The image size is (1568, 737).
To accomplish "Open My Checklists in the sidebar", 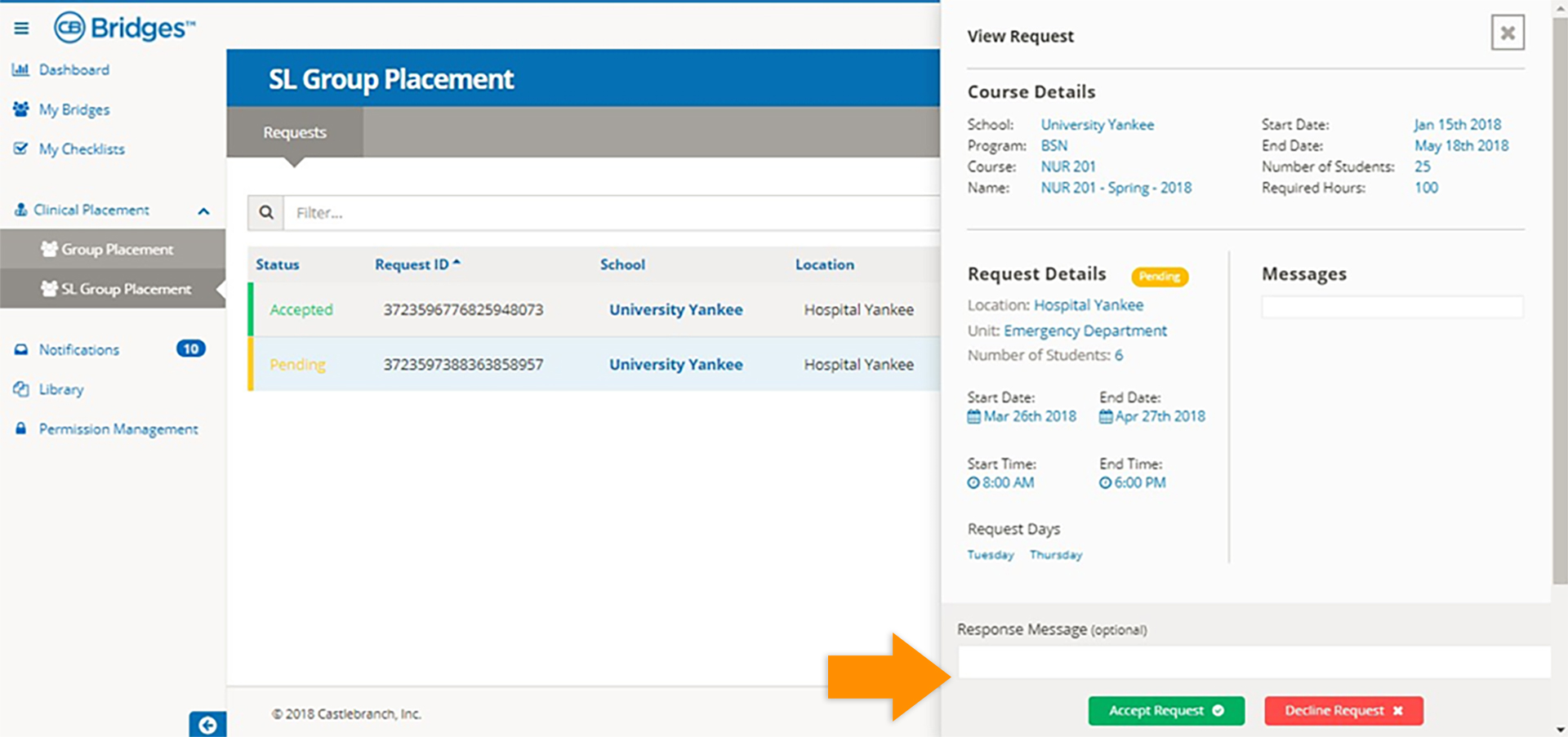I will [x=82, y=149].
